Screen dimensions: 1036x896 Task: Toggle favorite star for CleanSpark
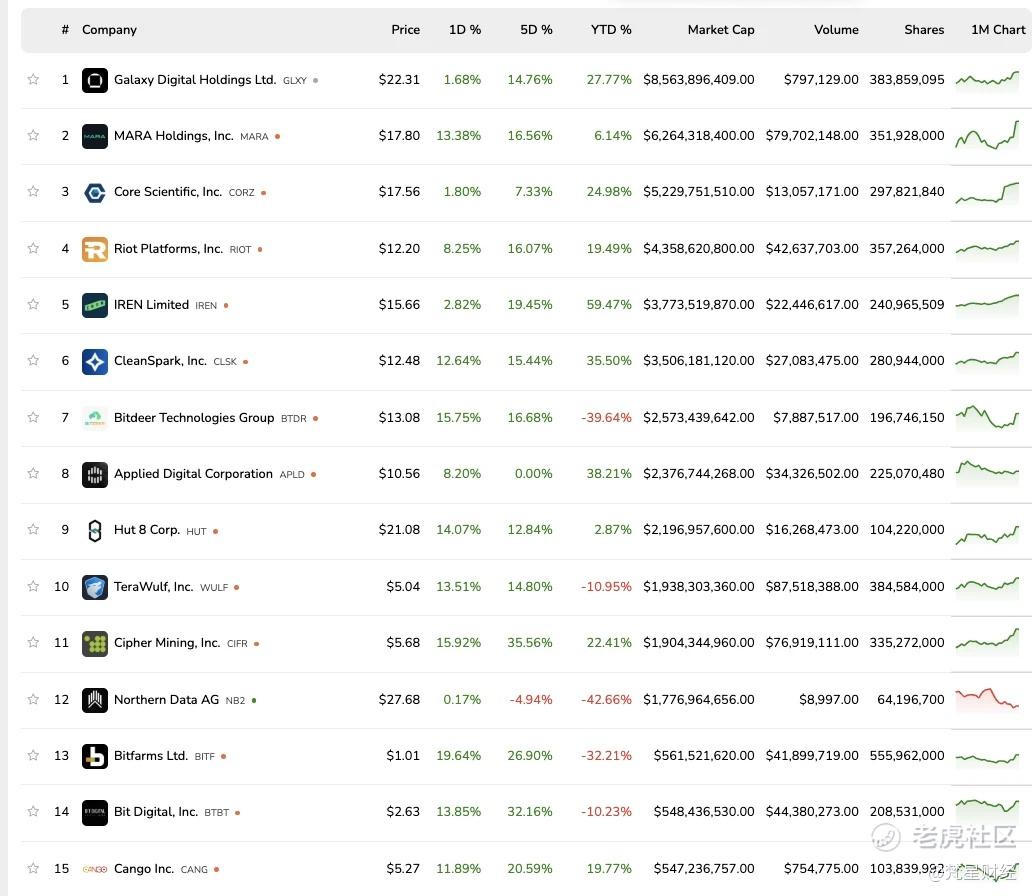point(33,361)
